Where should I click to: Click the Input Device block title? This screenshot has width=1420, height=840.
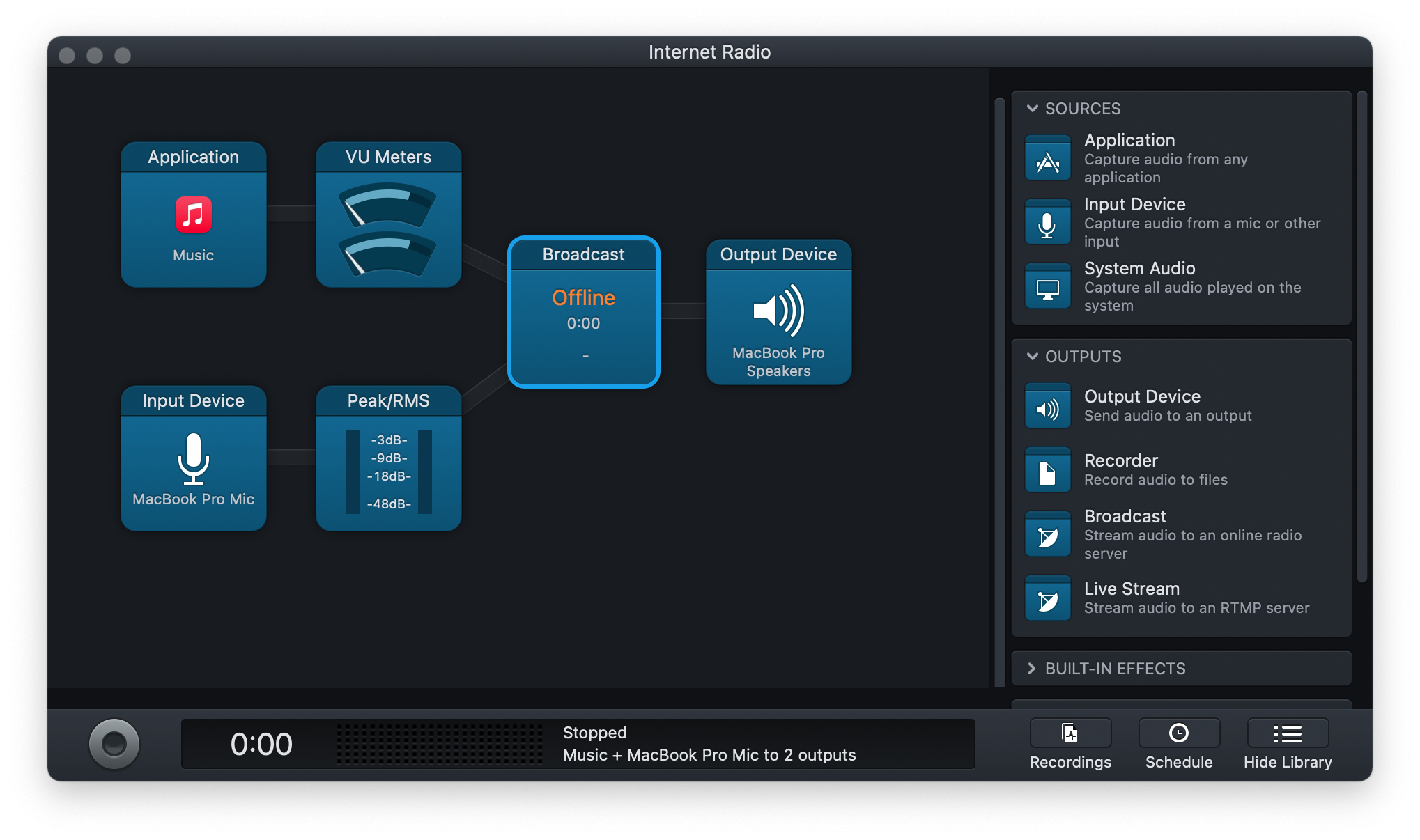tap(193, 401)
